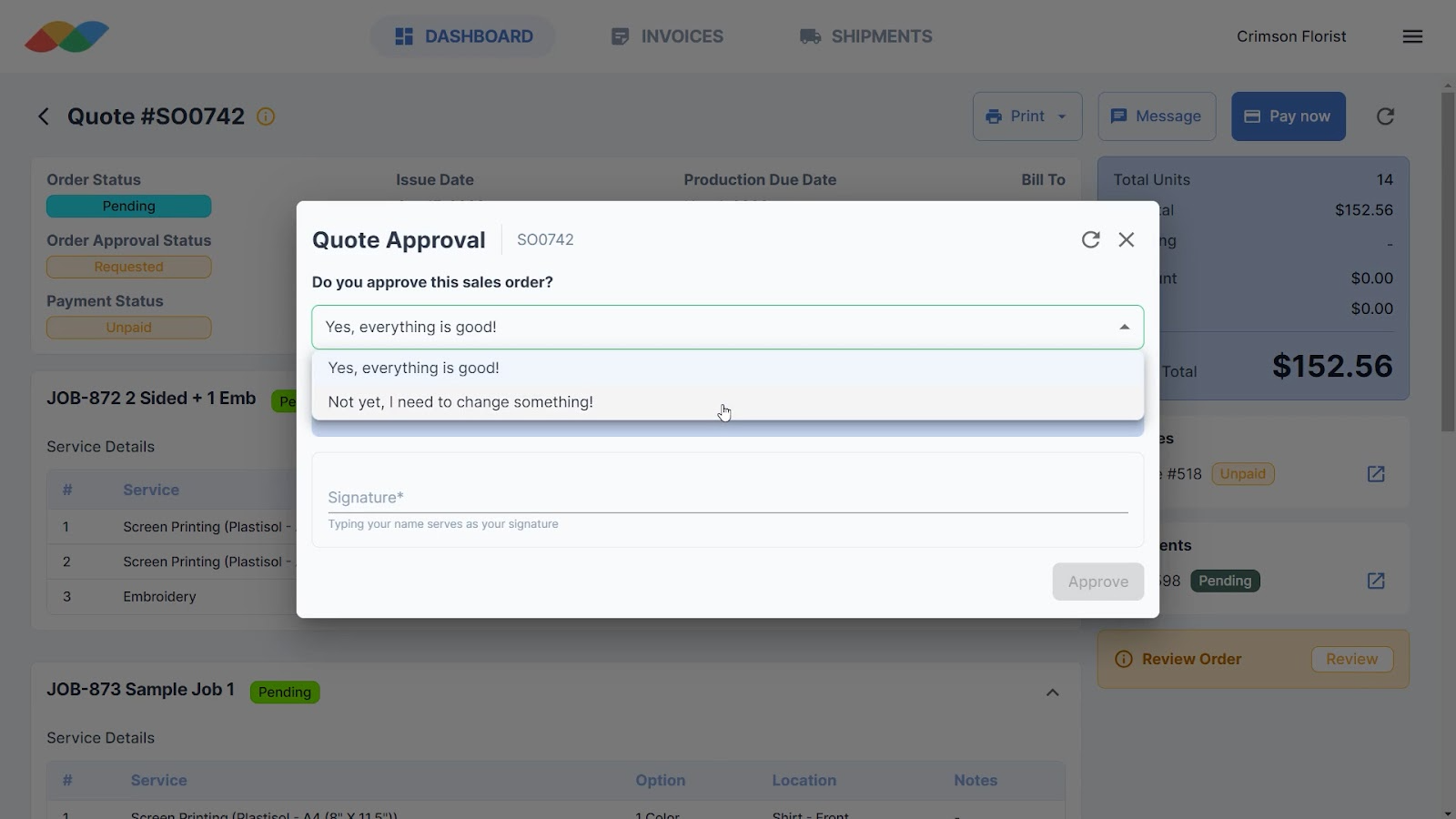This screenshot has height=819, width=1456.
Task: Click the Message button
Action: click(x=1157, y=116)
